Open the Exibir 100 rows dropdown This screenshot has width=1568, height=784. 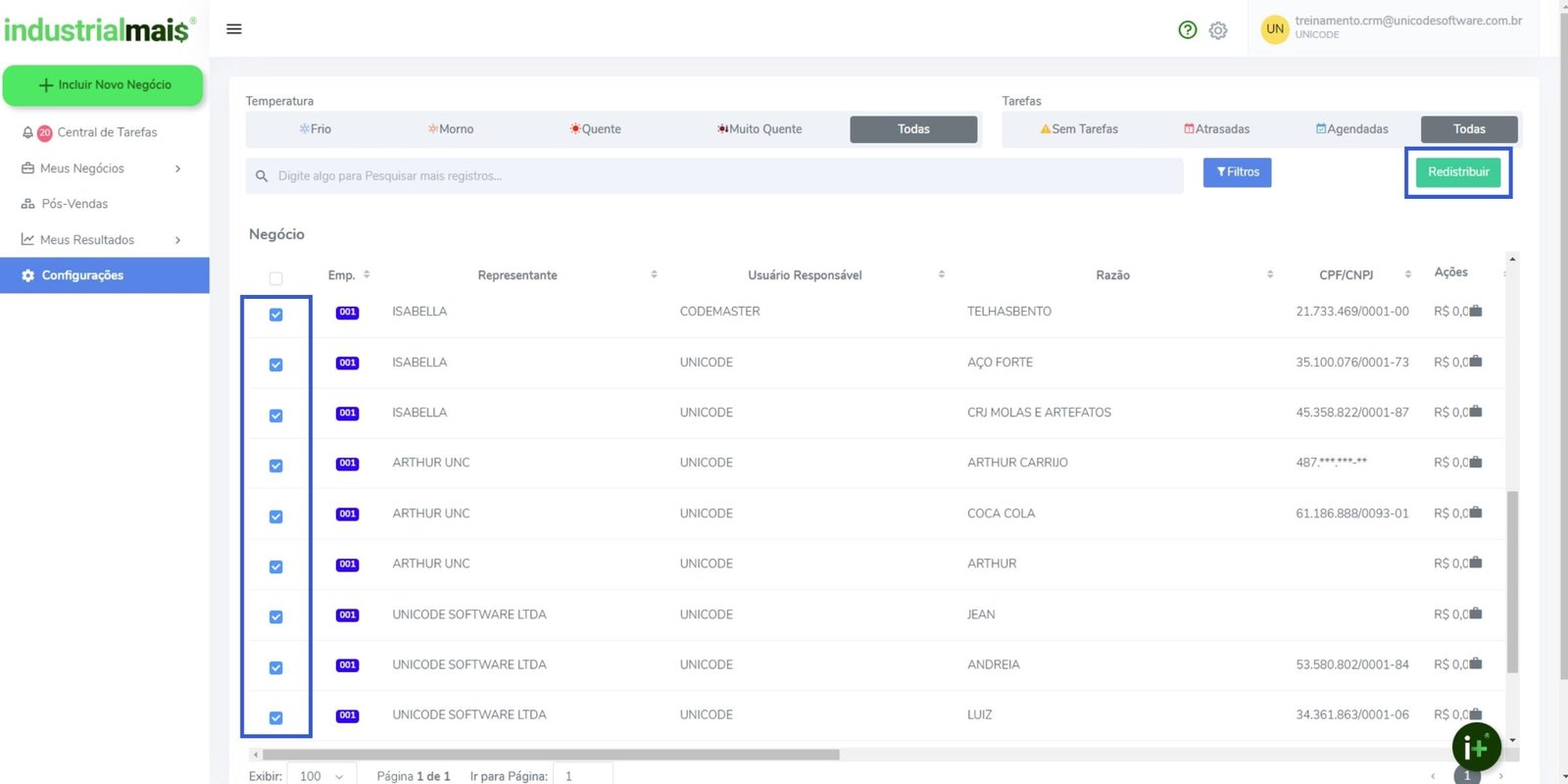pos(321,775)
